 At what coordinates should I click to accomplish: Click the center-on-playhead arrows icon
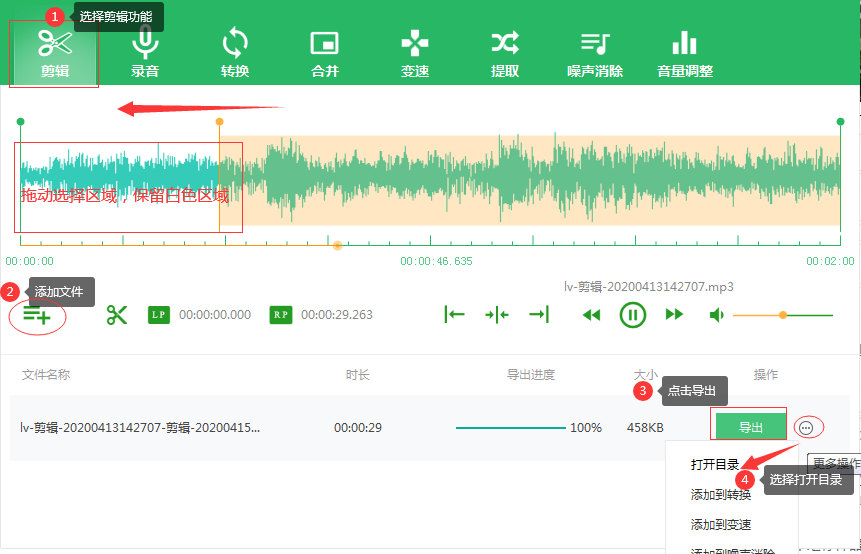(x=496, y=315)
